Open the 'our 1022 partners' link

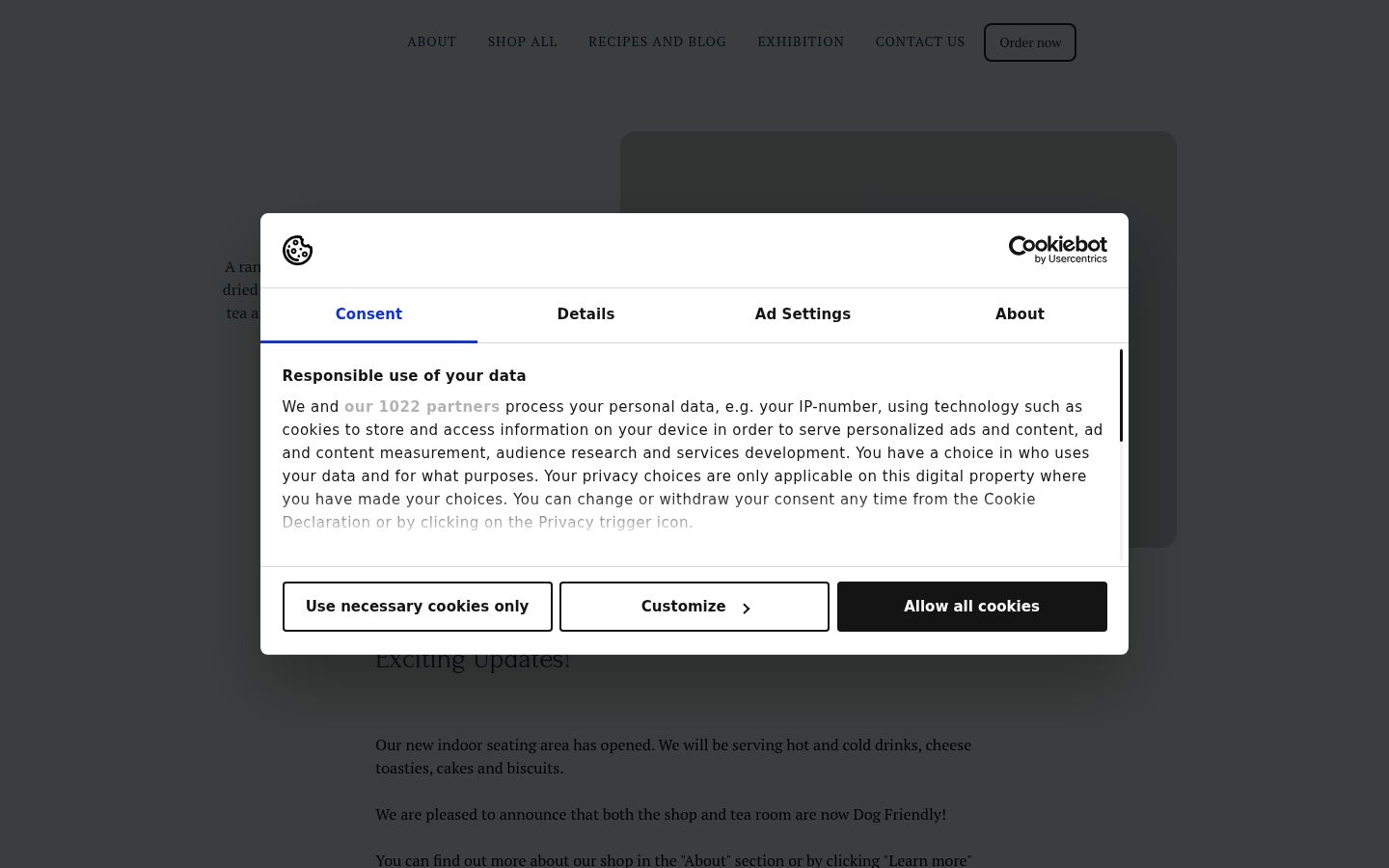point(422,407)
